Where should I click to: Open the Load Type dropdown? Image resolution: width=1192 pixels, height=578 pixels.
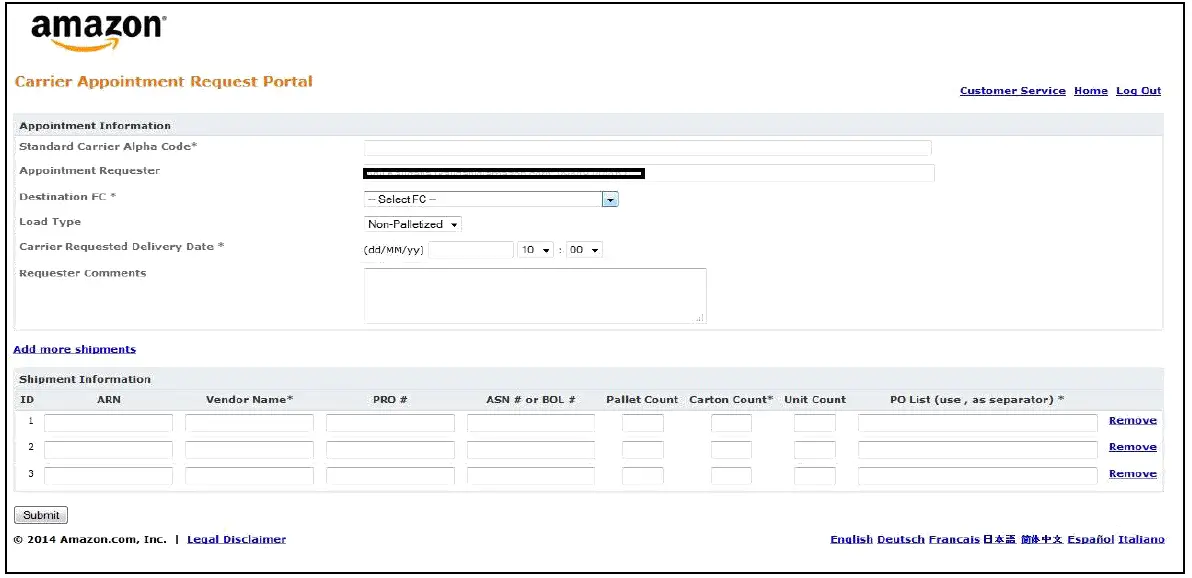pyautogui.click(x=412, y=223)
